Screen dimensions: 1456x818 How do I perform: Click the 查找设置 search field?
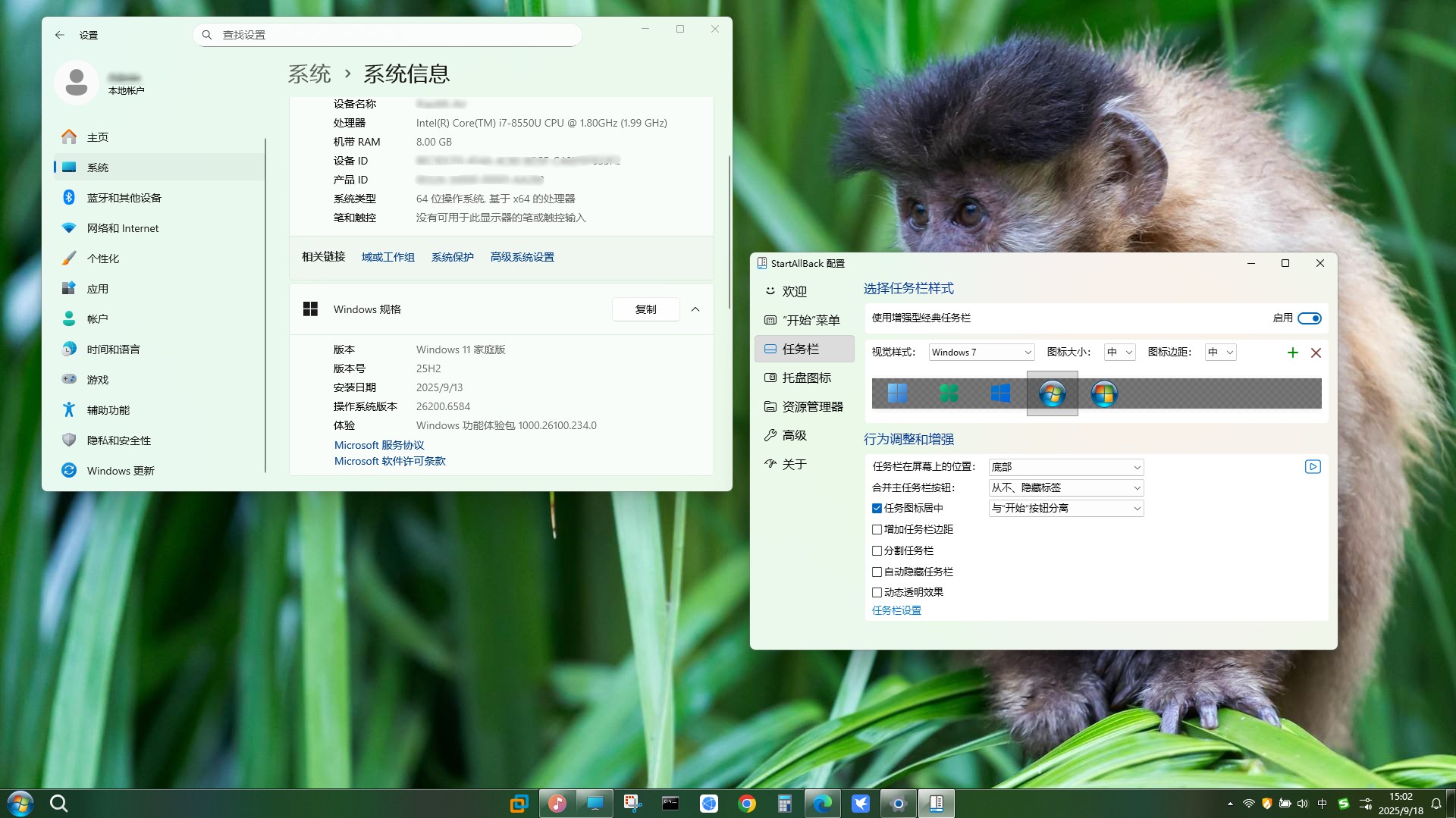[x=388, y=35]
